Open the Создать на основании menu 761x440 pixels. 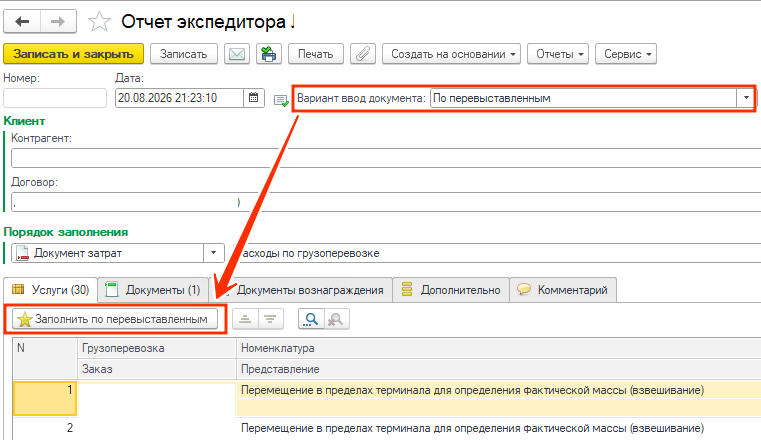tap(451, 54)
